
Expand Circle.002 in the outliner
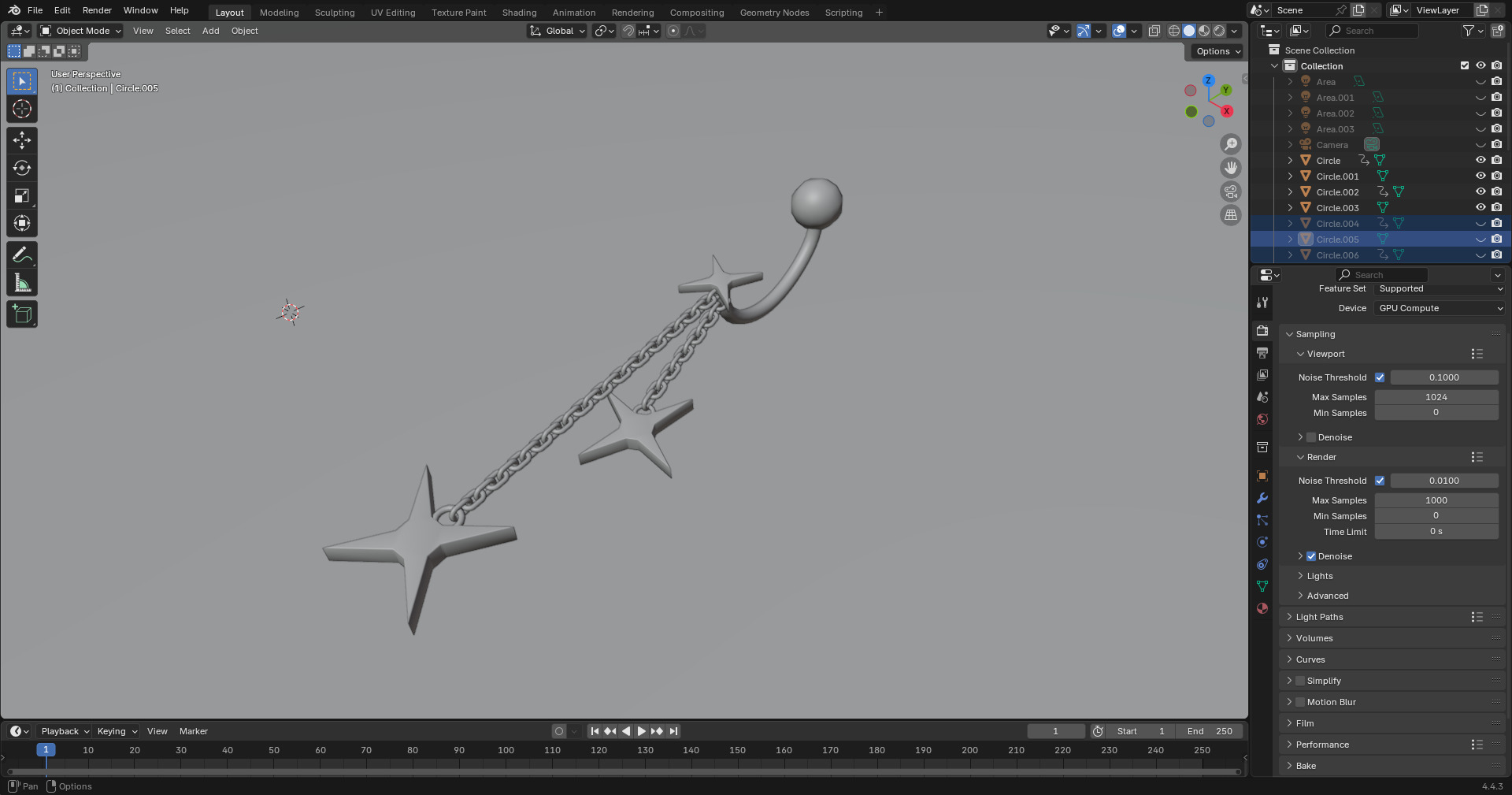(x=1290, y=192)
